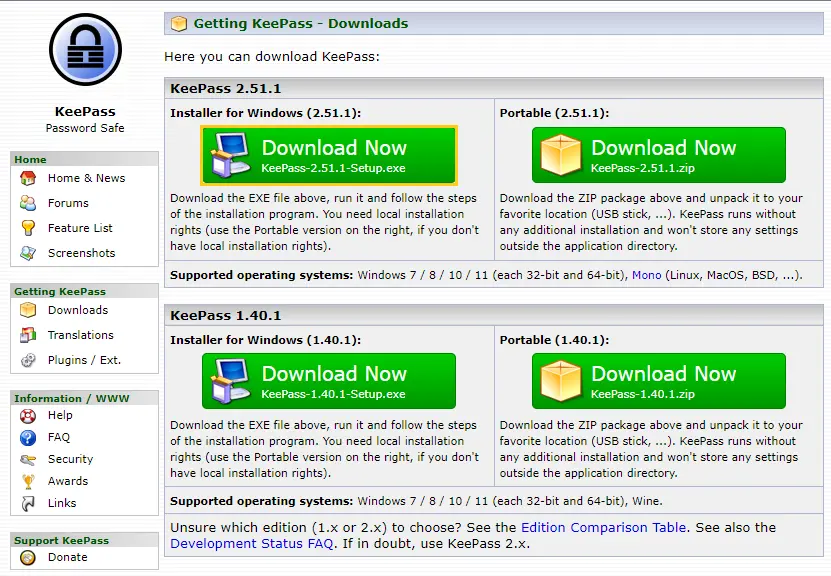Click the question mark icon beside FAQ
This screenshot has height=576, width=831.
pyautogui.click(x=28, y=438)
